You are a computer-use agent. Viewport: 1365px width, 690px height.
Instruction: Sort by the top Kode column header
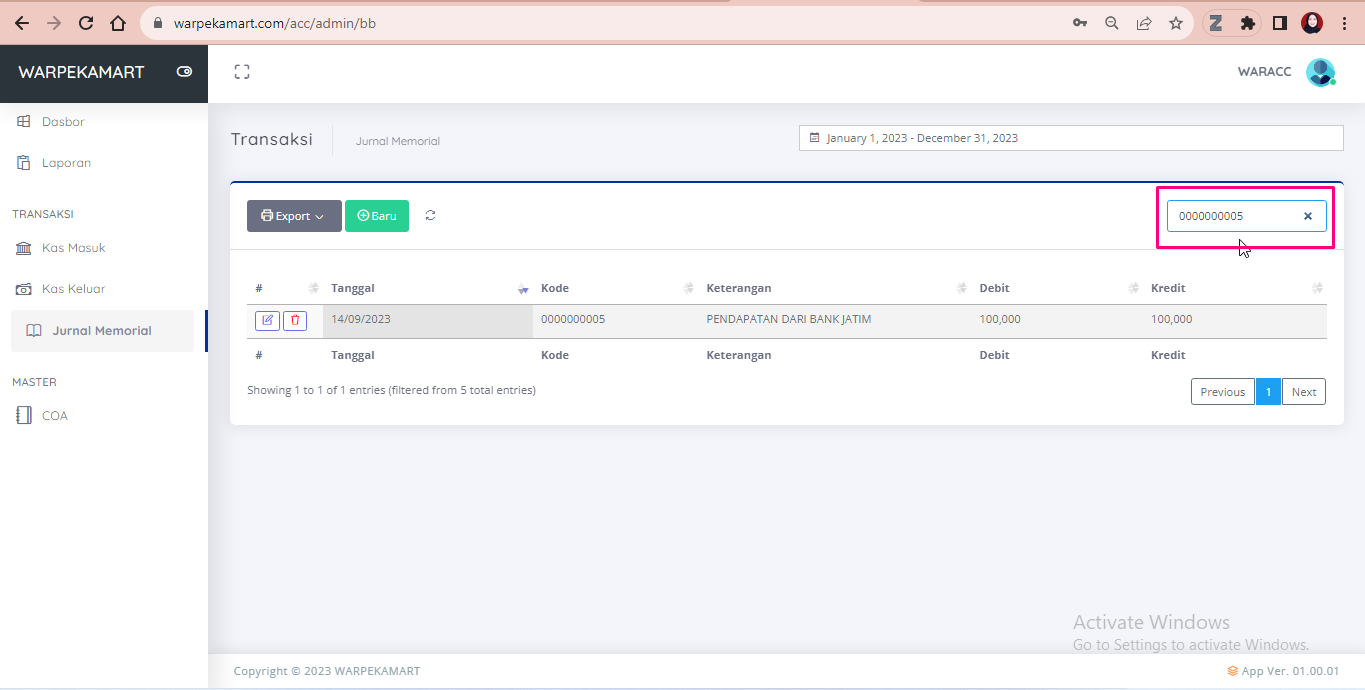[x=616, y=288]
